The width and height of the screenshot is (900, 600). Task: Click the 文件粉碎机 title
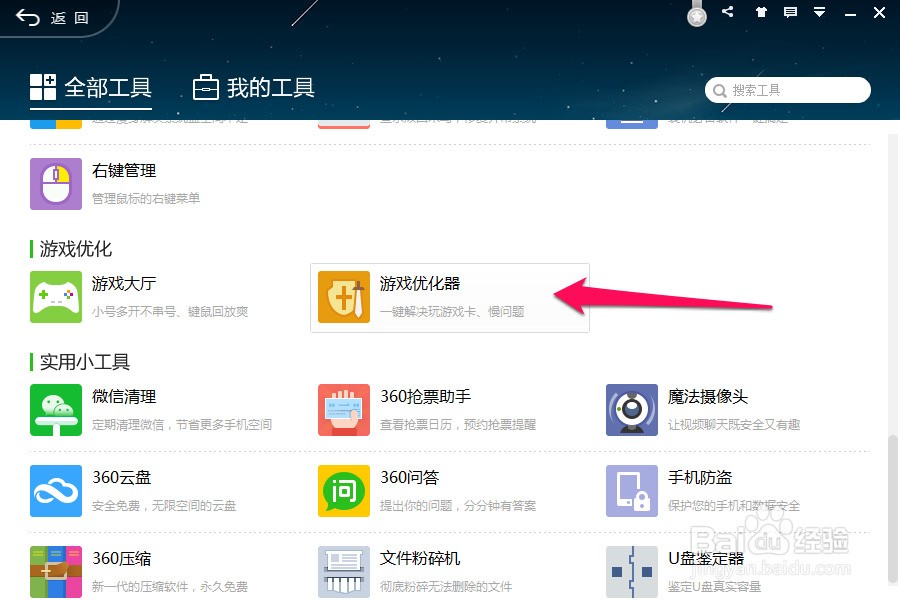(420, 559)
